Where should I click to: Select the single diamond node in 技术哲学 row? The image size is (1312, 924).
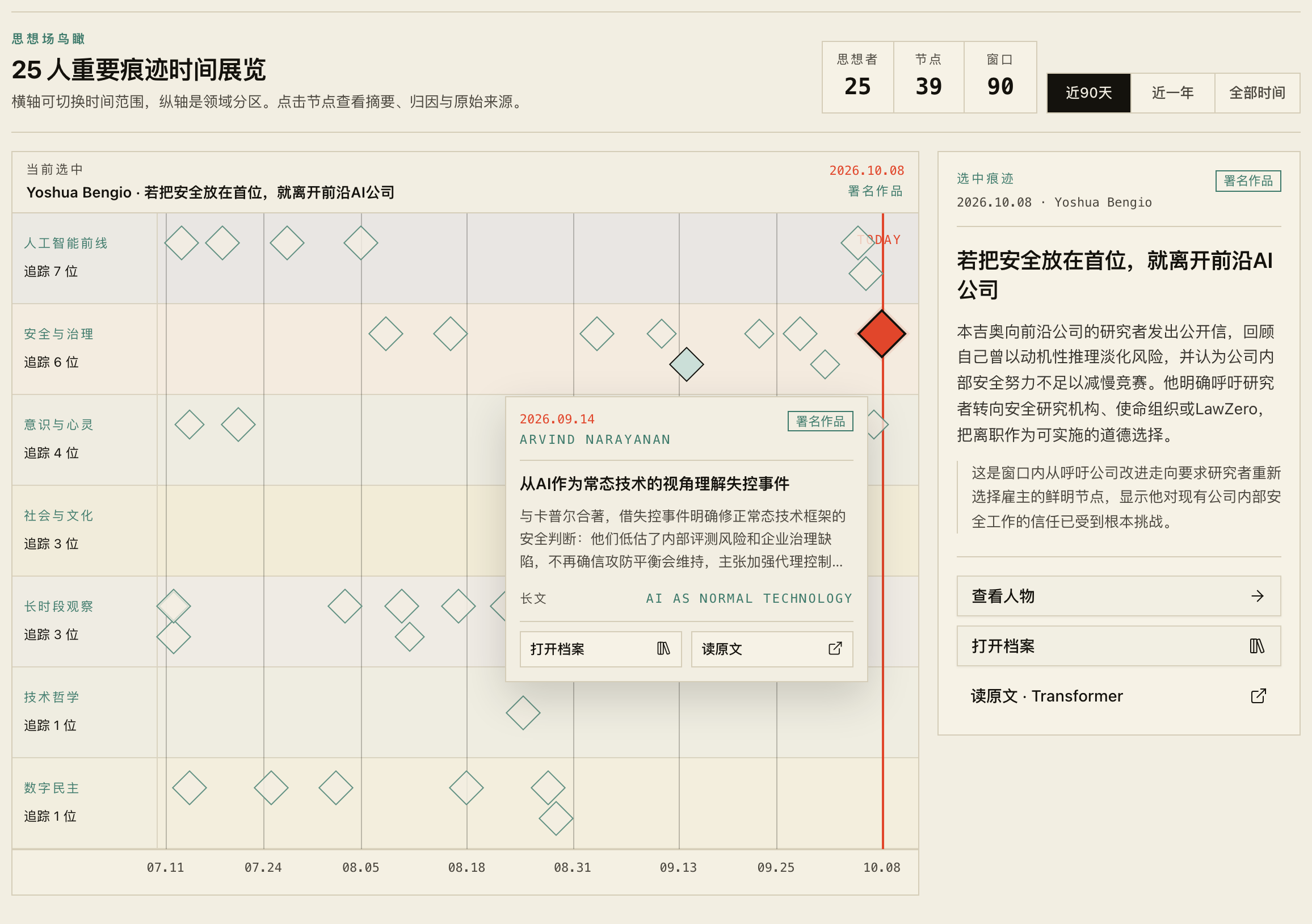point(523,712)
